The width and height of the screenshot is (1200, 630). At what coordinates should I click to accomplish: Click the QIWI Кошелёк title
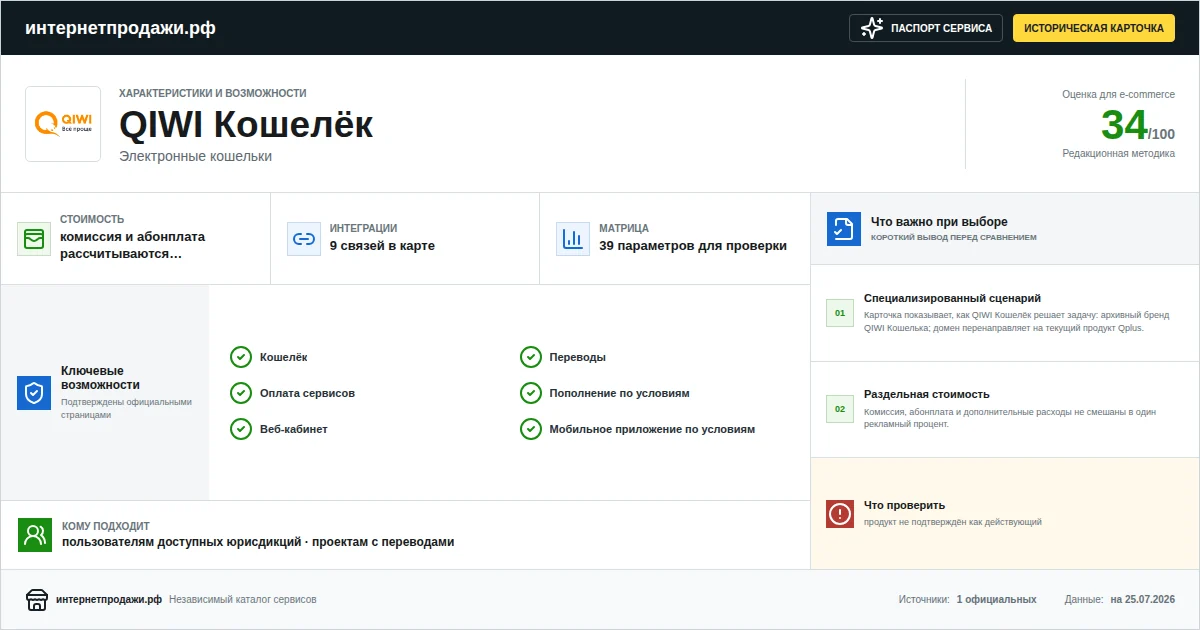246,125
